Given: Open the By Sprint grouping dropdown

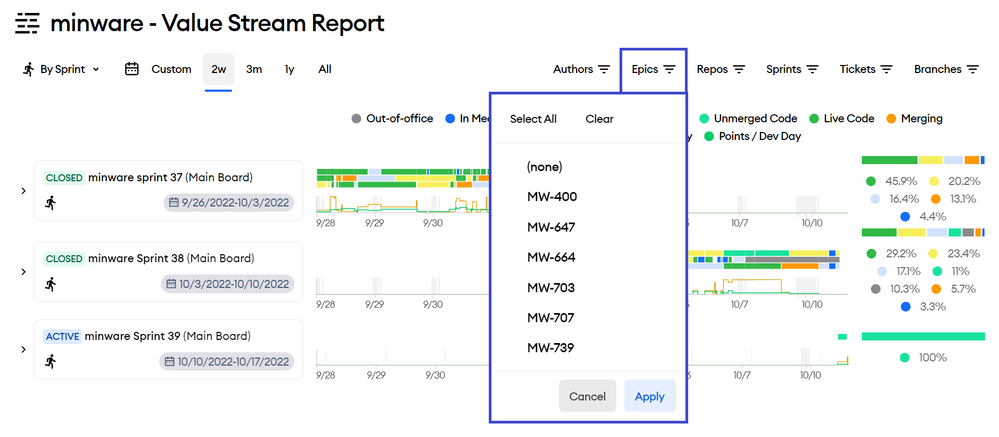Looking at the screenshot, I should (62, 69).
